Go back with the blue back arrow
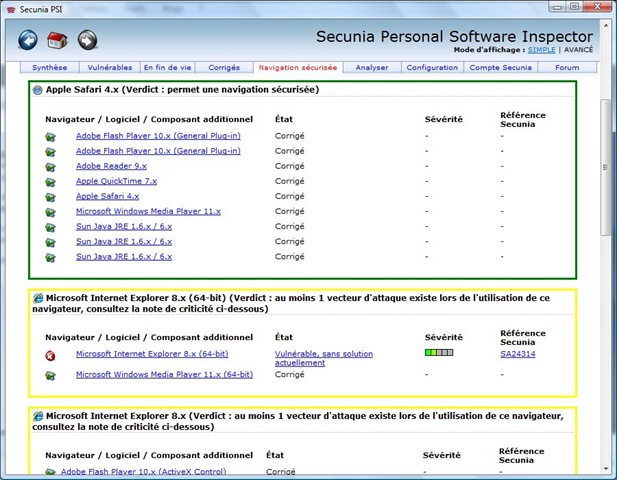617x480 pixels. pos(28,40)
